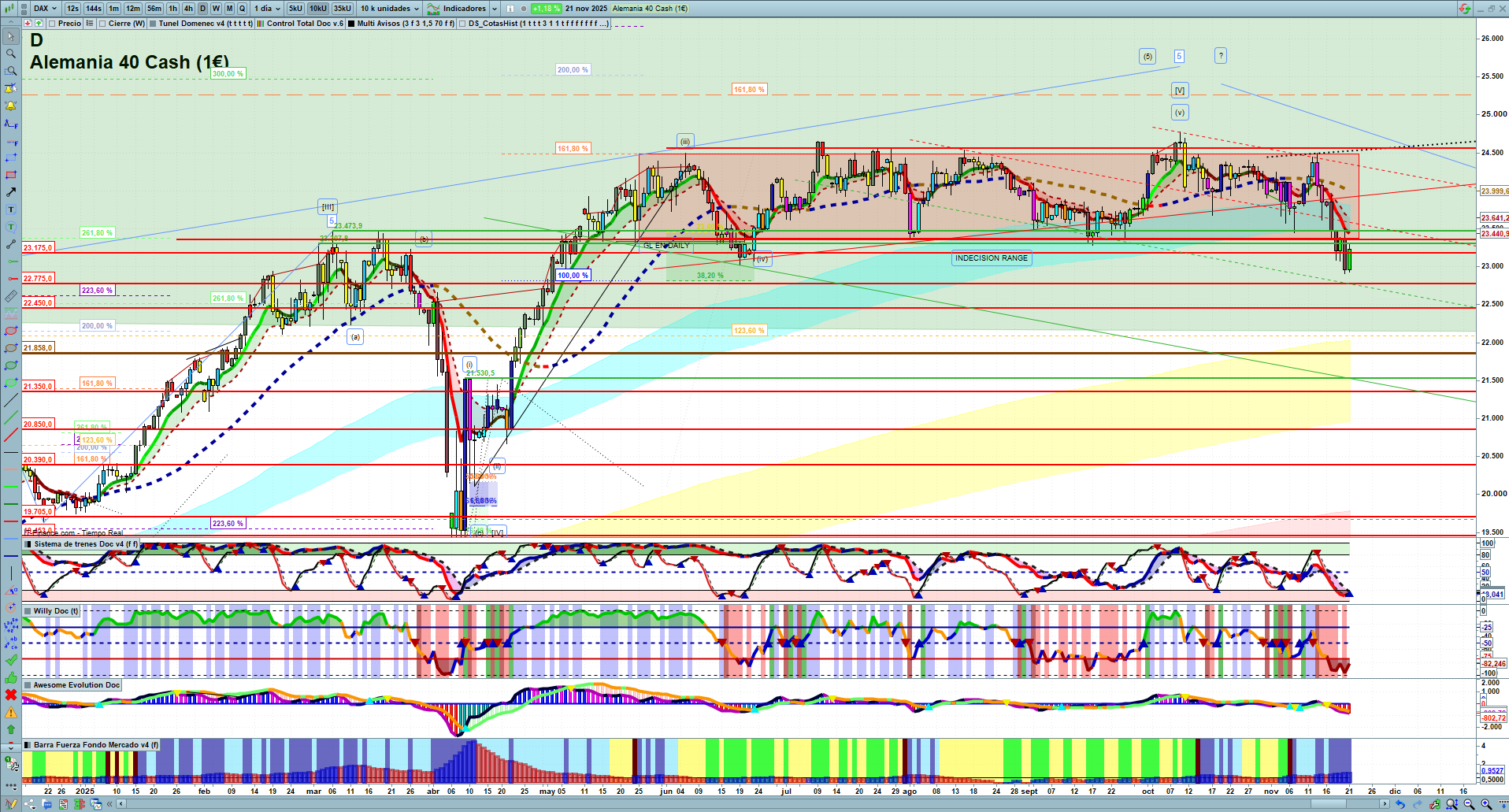Screen dimensions: 1509x812
Task: Pick the ruler measuring tool
Action: (11, 296)
